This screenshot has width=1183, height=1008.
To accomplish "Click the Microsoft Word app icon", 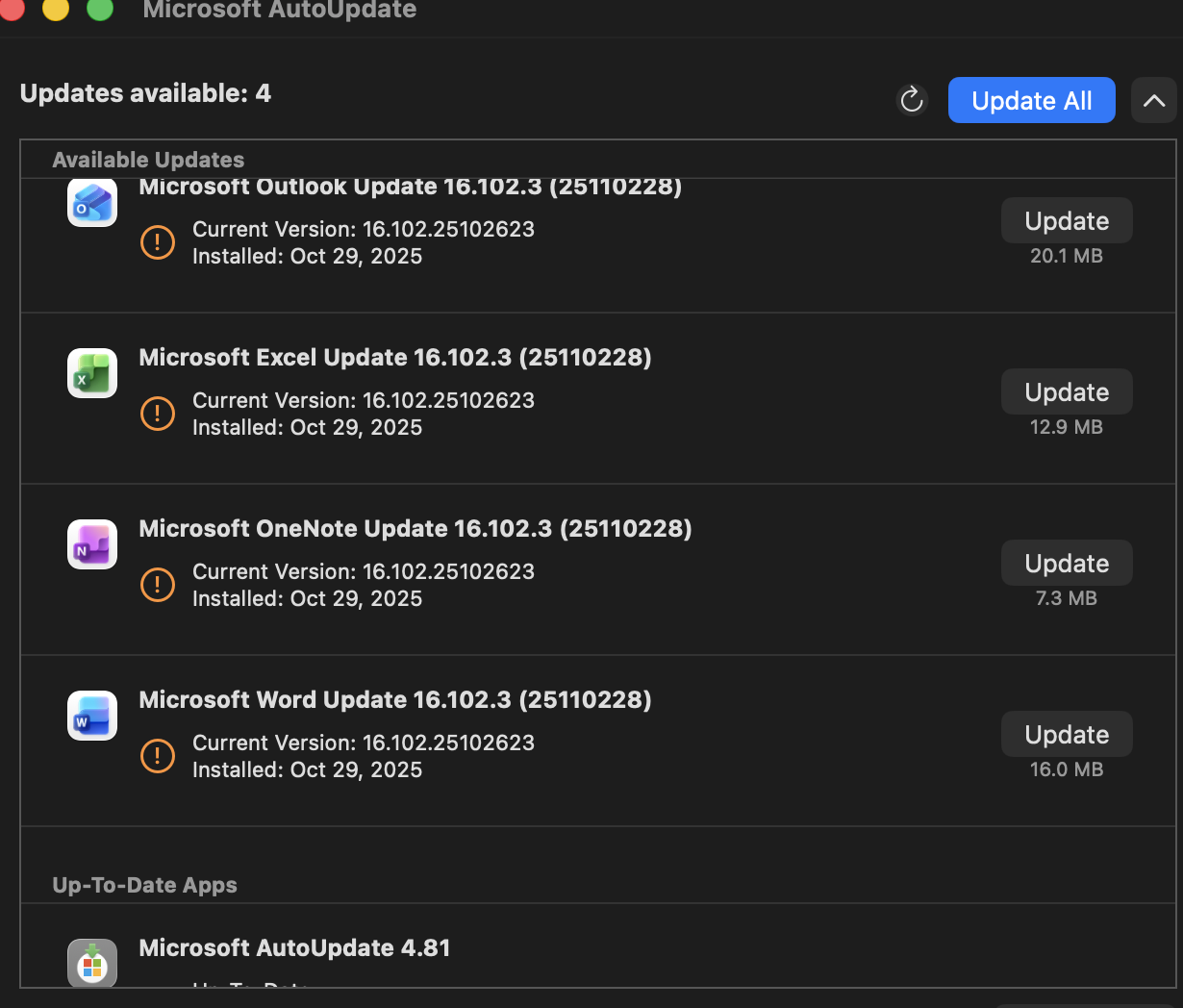I will (x=92, y=716).
